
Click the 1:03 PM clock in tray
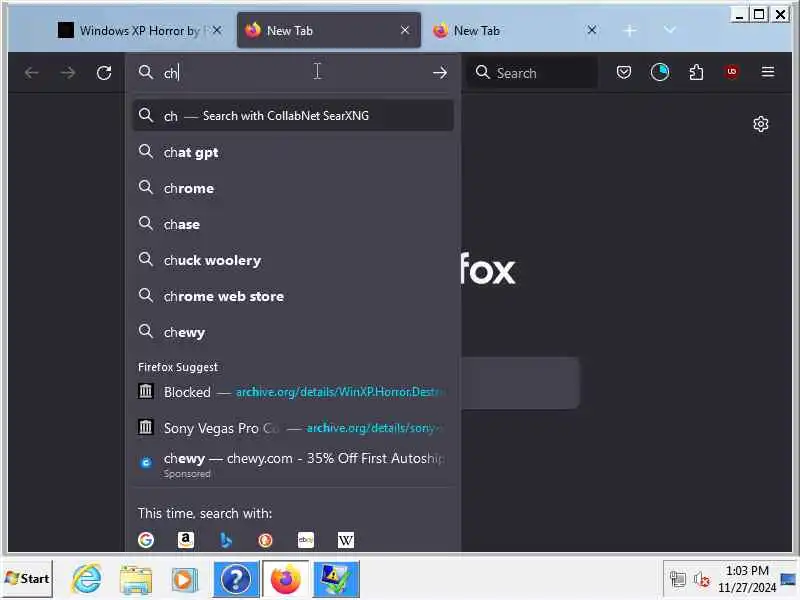747,570
